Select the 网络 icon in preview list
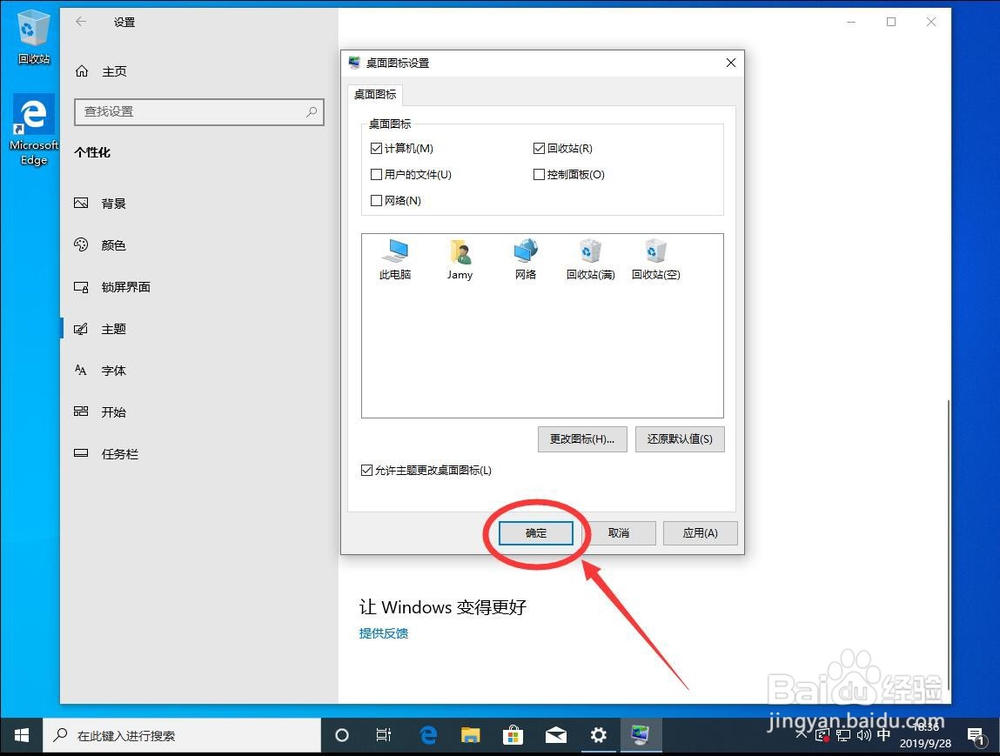The width and height of the screenshot is (1000, 756). [x=526, y=260]
